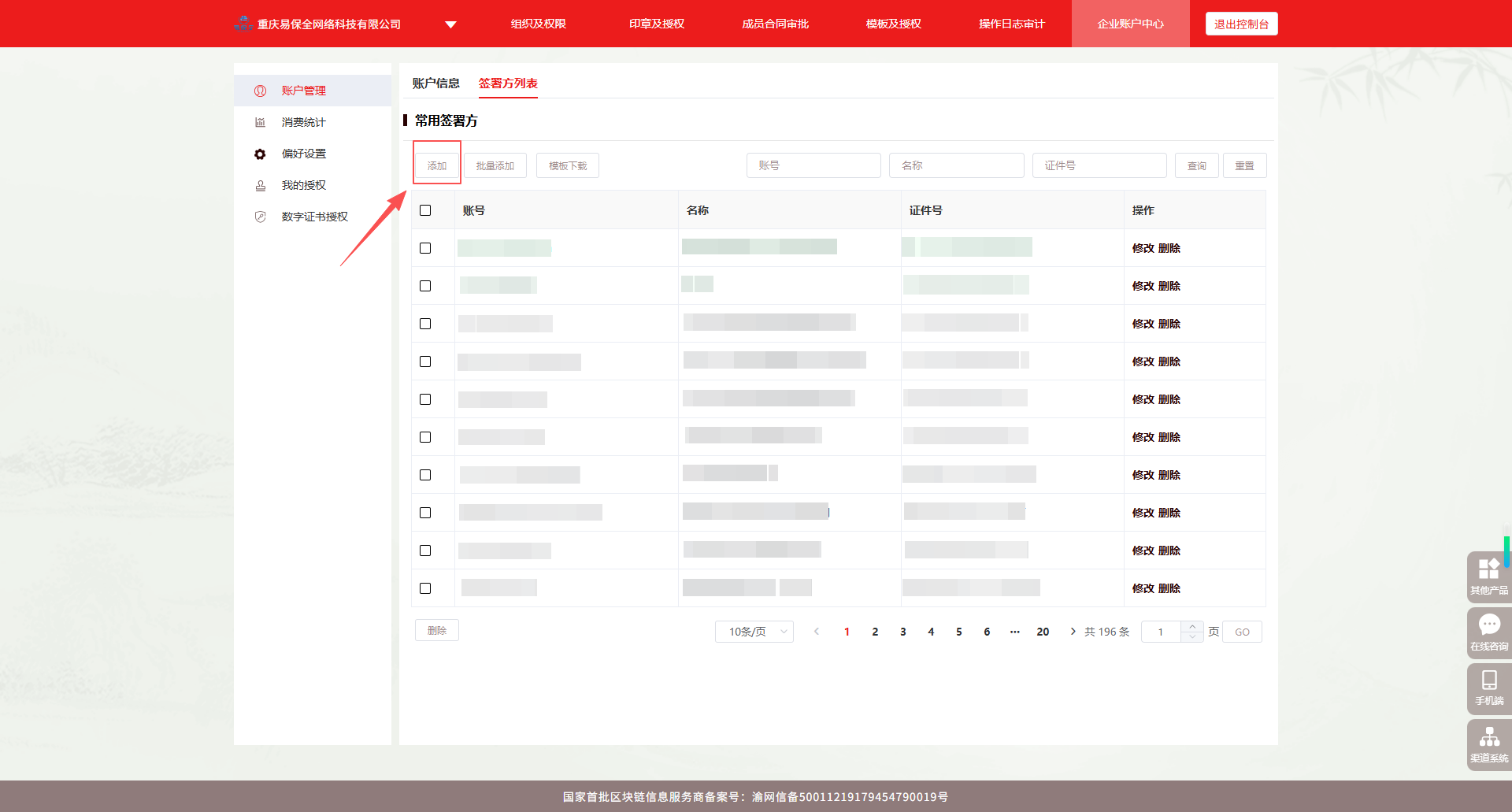Click the 添加 button

(x=437, y=165)
